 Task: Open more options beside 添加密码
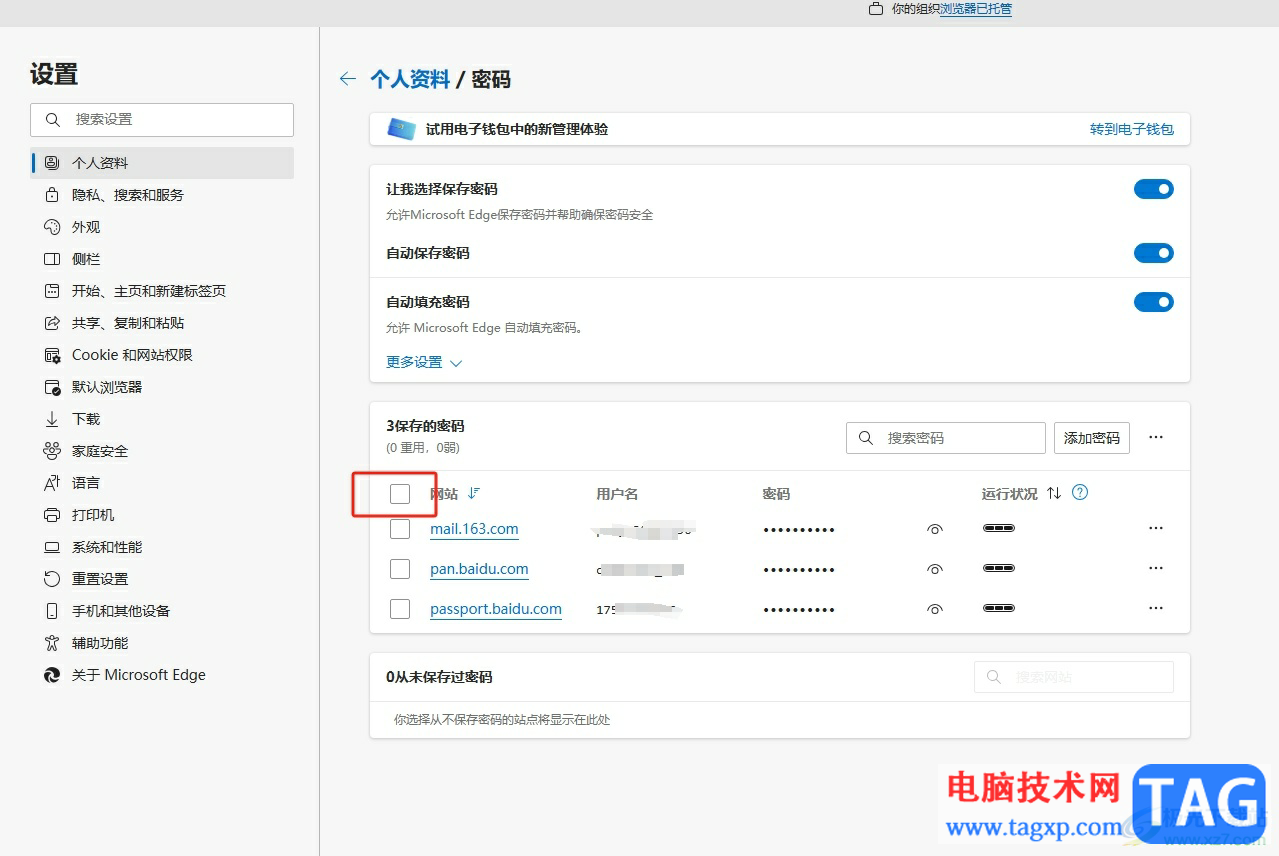click(x=1156, y=437)
